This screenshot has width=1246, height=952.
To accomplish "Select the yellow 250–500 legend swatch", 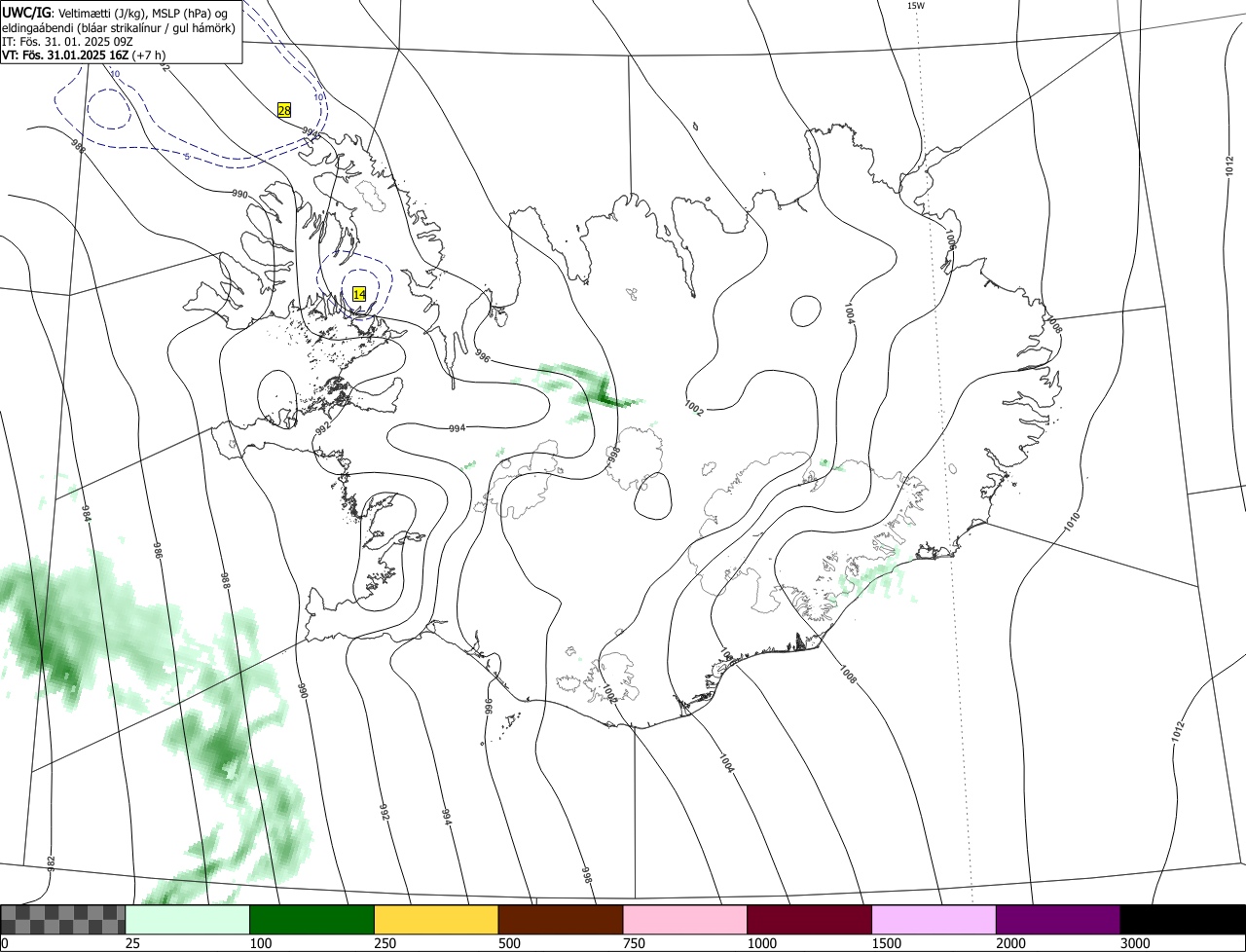I will (436, 919).
